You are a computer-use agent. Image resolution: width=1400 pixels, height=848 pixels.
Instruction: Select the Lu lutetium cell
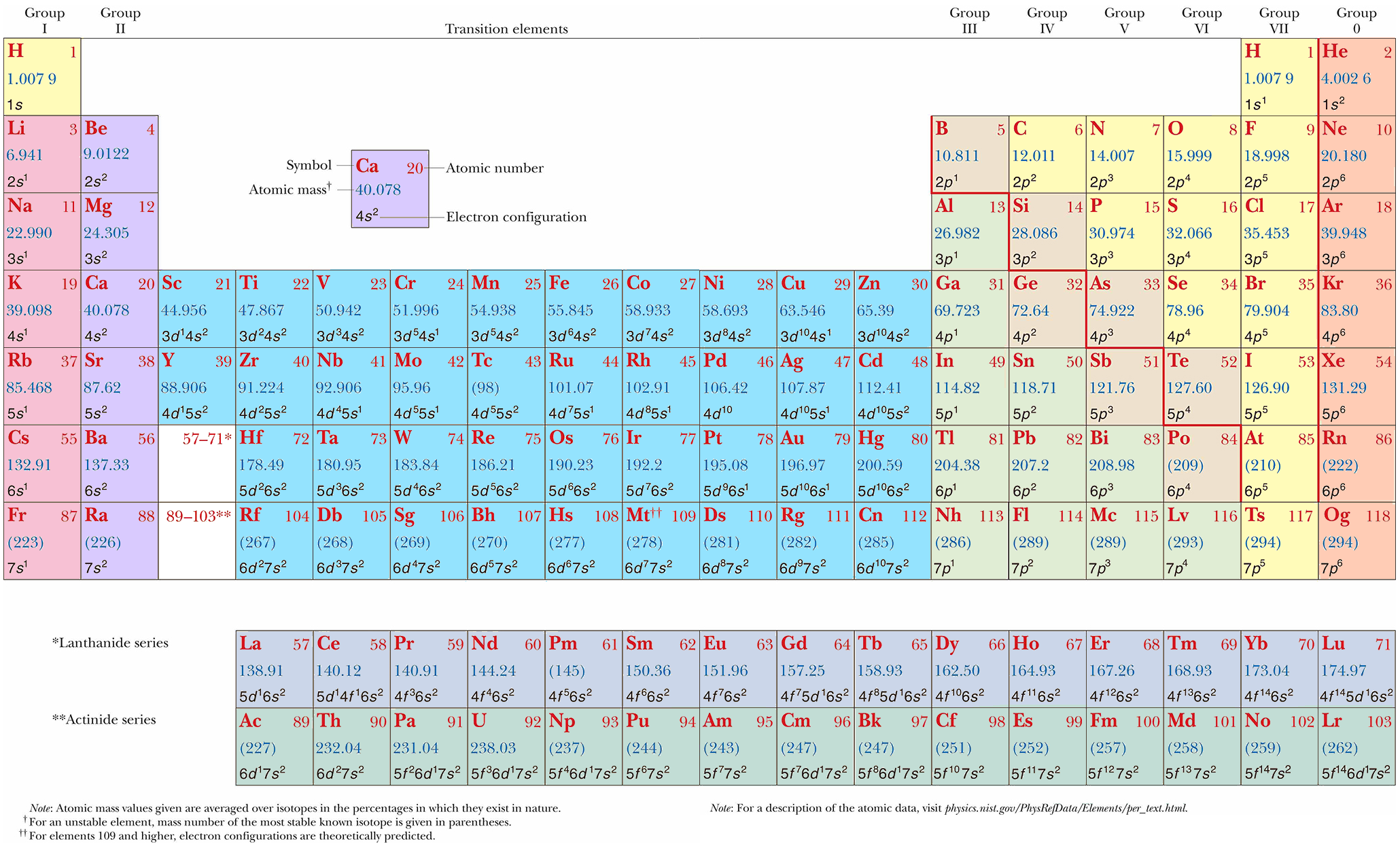coord(1357,669)
